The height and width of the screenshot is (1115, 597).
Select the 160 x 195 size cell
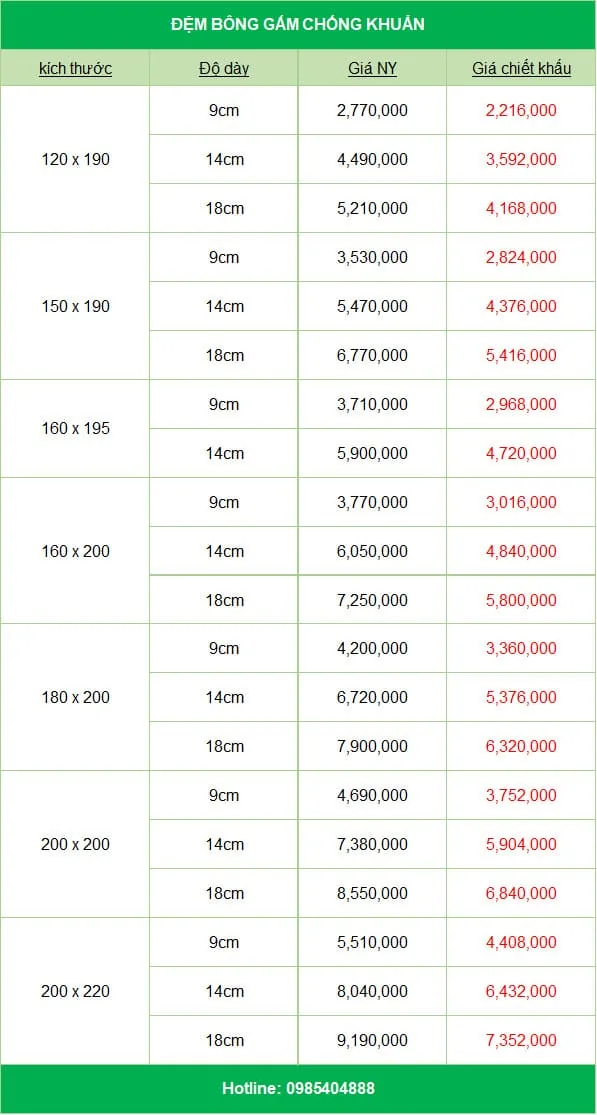(x=75, y=429)
